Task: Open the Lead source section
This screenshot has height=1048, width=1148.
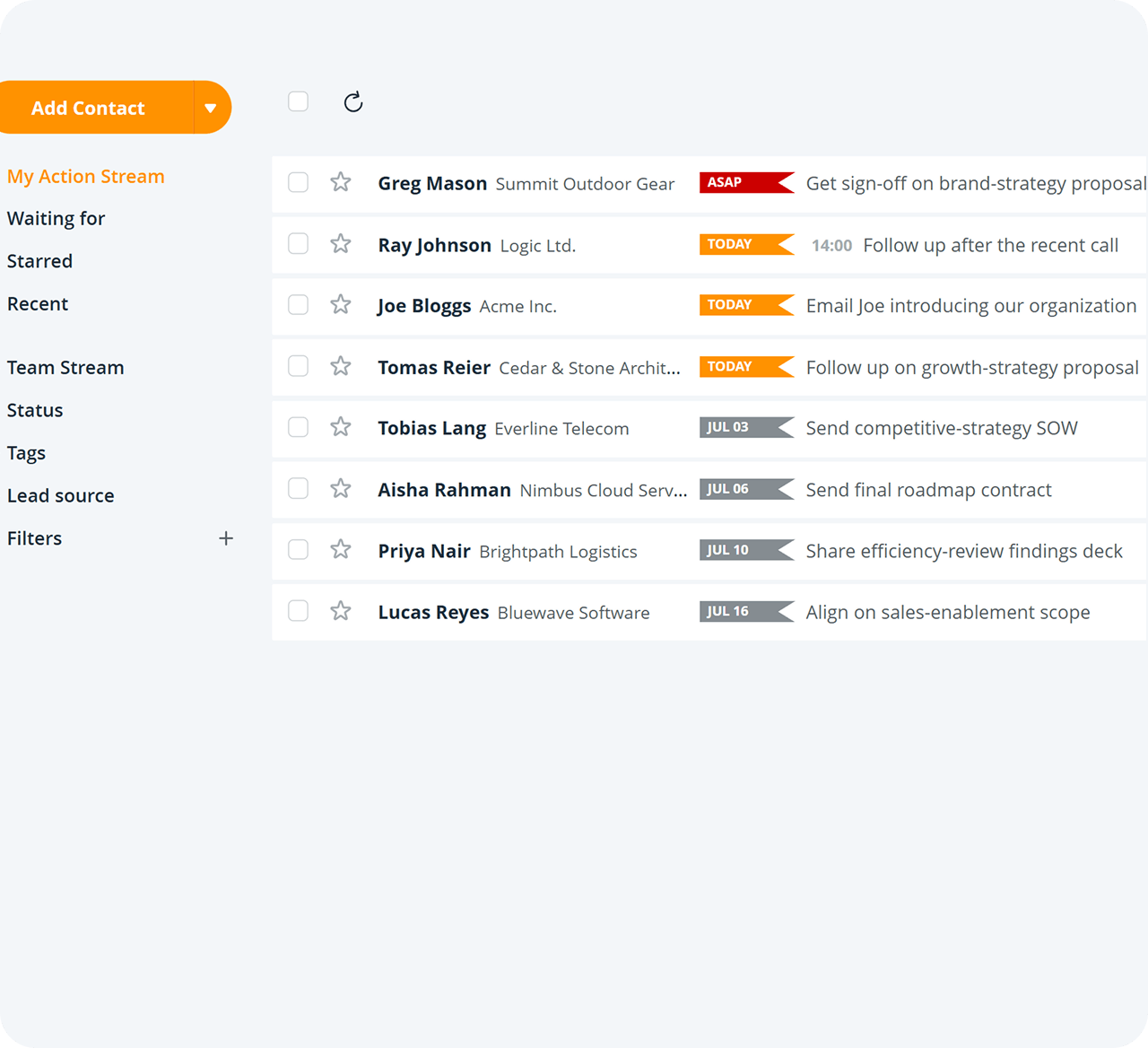Action: point(61,495)
